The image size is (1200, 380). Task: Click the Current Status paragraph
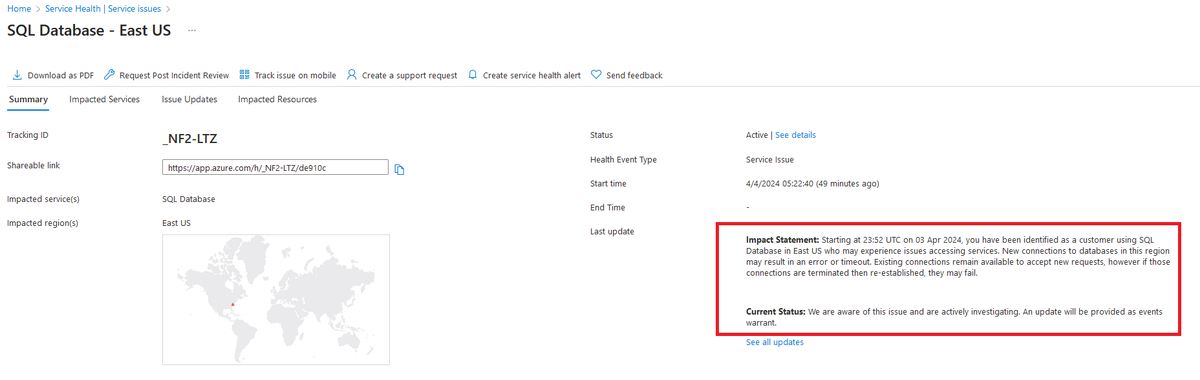(954, 317)
